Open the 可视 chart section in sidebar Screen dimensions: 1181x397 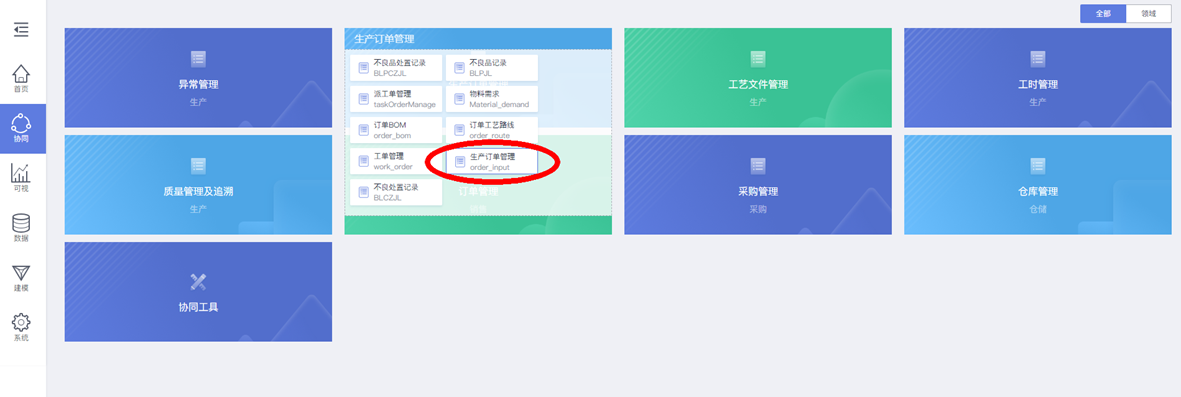coord(21,178)
